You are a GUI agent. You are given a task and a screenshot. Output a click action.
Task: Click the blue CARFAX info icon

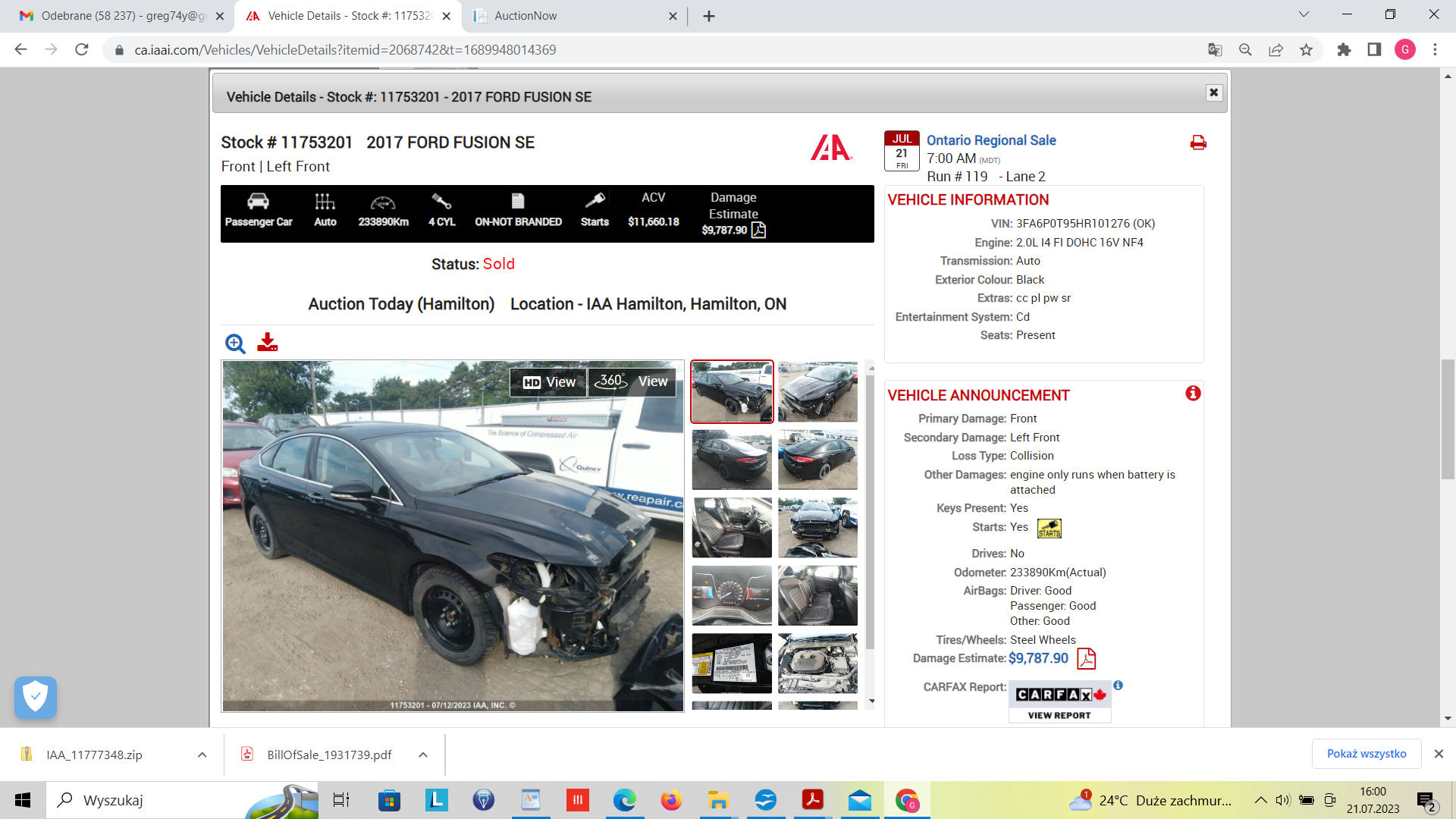(1118, 686)
